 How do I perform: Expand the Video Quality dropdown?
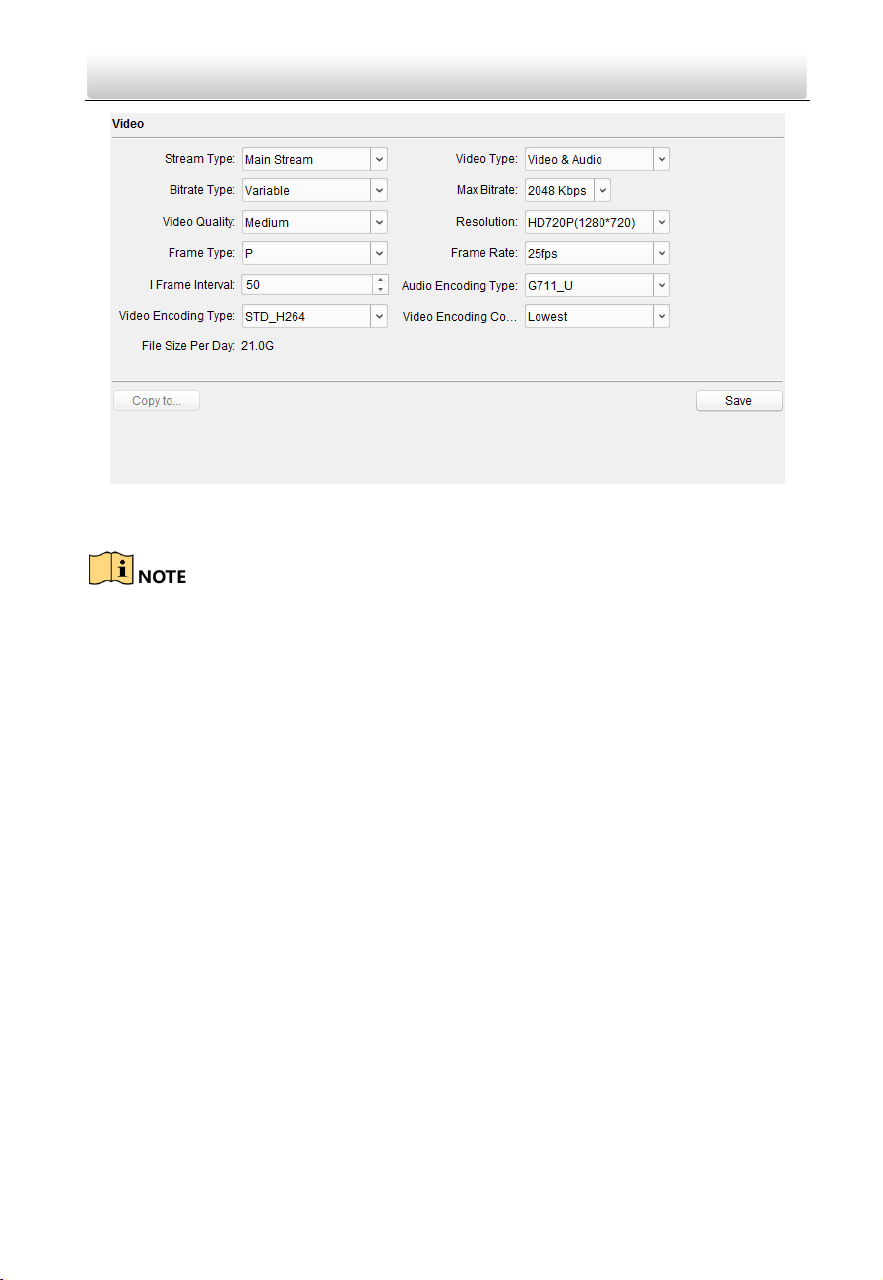[x=314, y=222]
